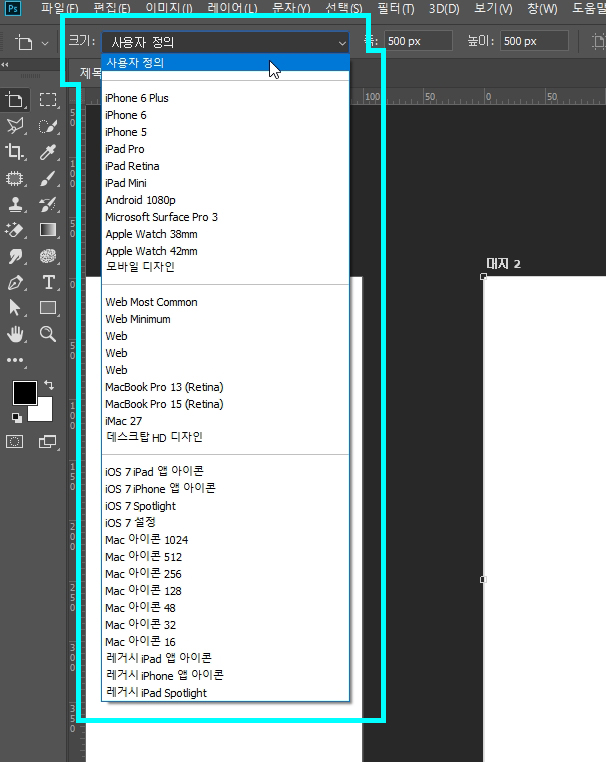Select the Gradient tool
This screenshot has height=762, width=606.
click(x=48, y=230)
